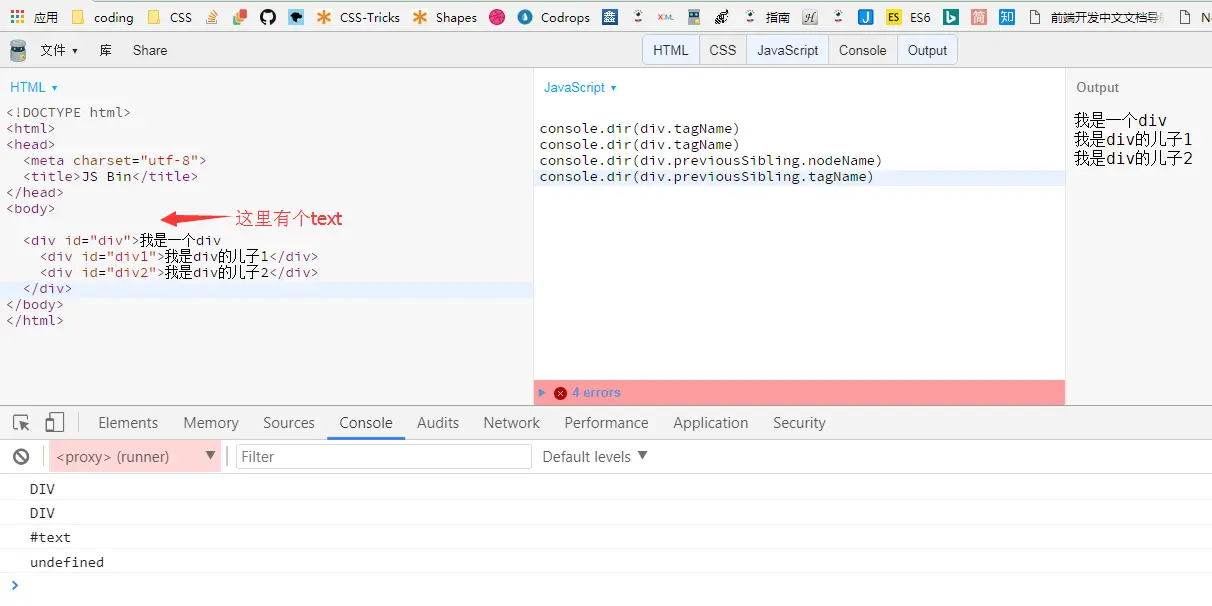Toggle the Output panel in JS Bin
The width and height of the screenshot is (1212, 606).
tap(927, 50)
